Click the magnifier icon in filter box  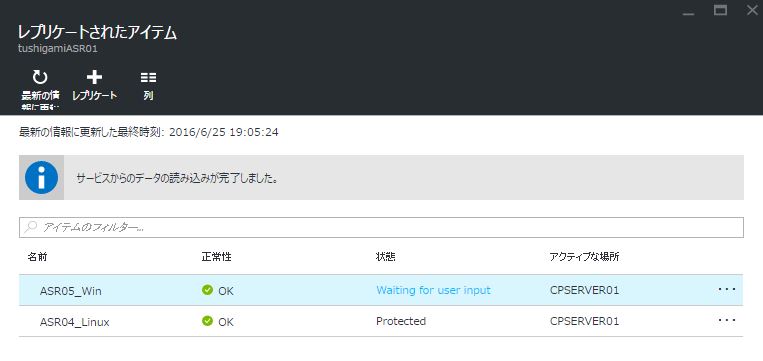tap(31, 227)
